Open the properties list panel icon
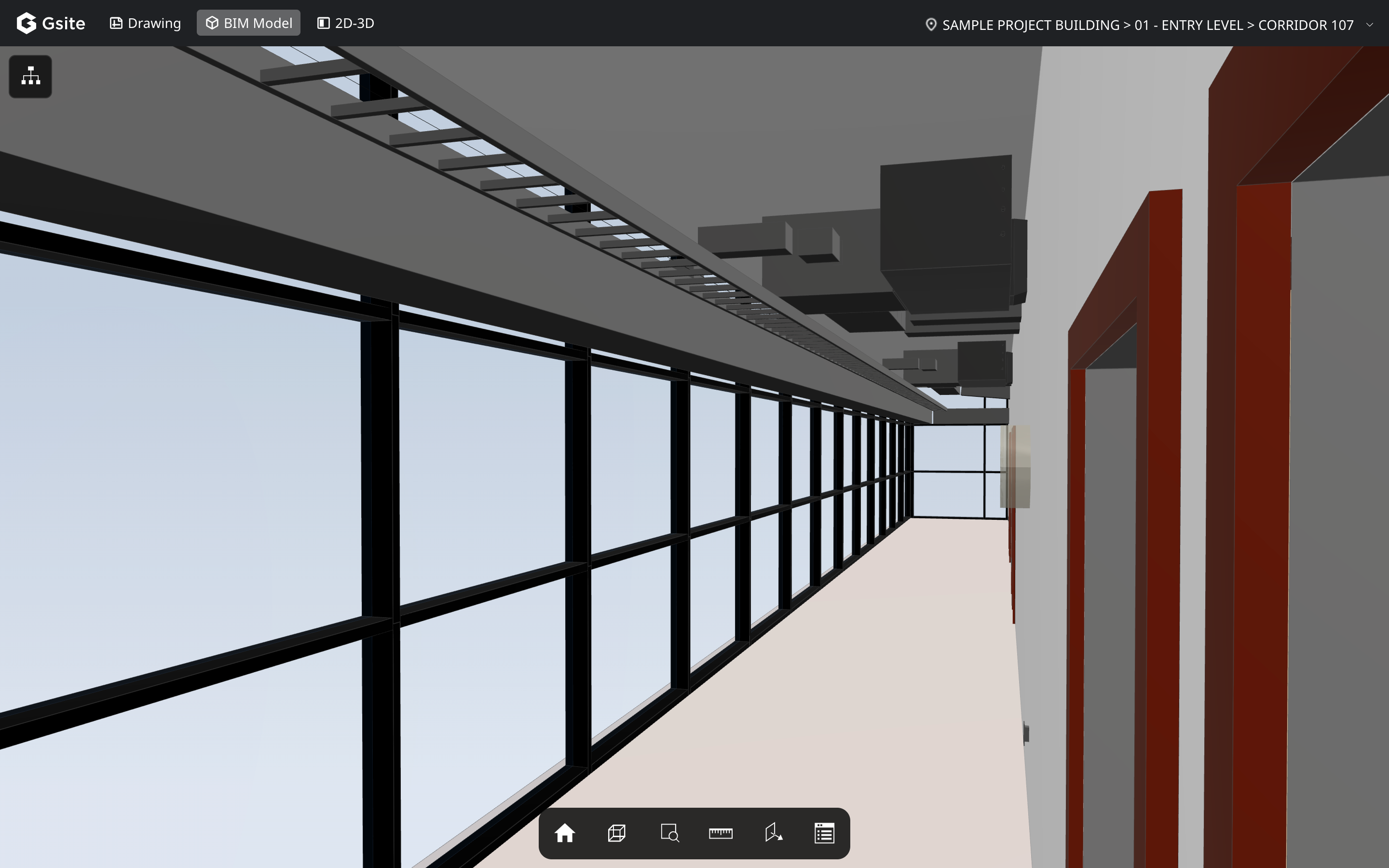The height and width of the screenshot is (868, 1389). click(x=824, y=832)
